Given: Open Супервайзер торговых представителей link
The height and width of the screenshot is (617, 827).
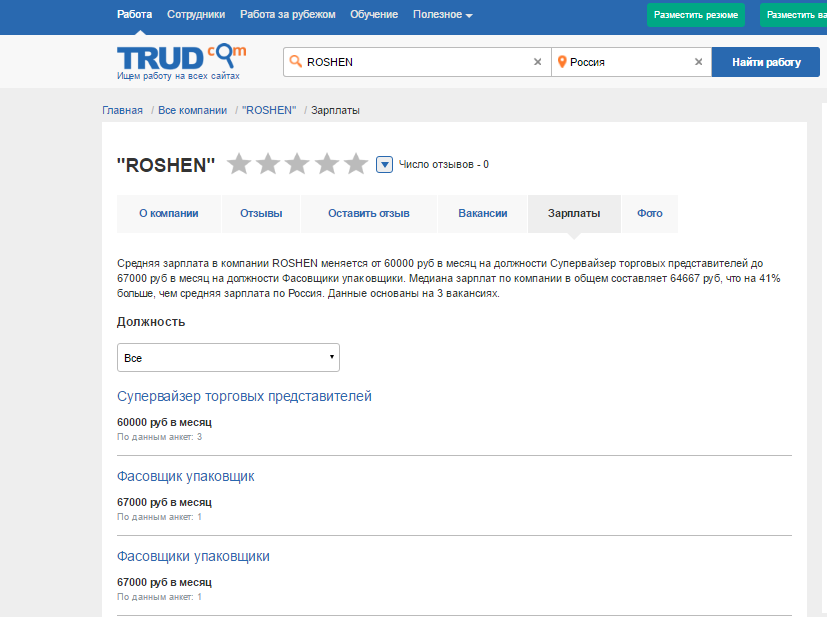Looking at the screenshot, I should coord(244,396).
